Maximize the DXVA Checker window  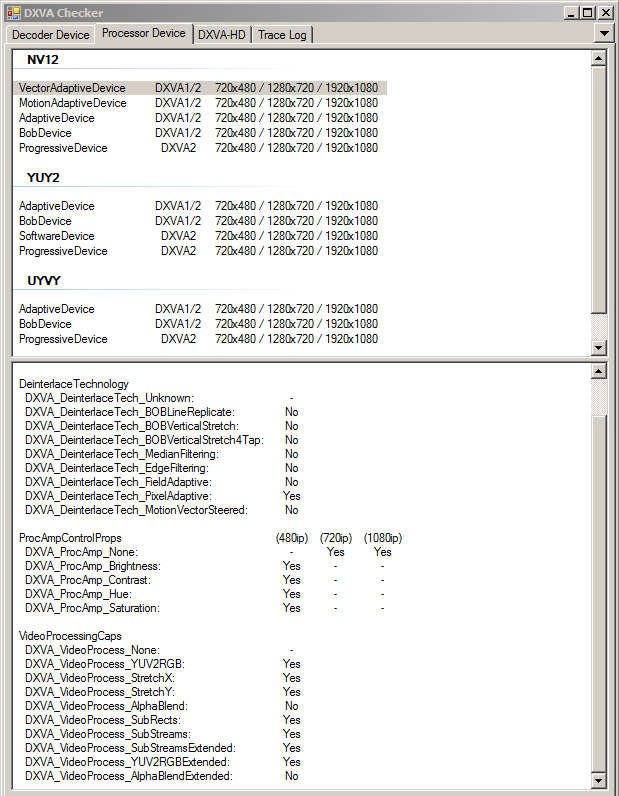(x=588, y=13)
